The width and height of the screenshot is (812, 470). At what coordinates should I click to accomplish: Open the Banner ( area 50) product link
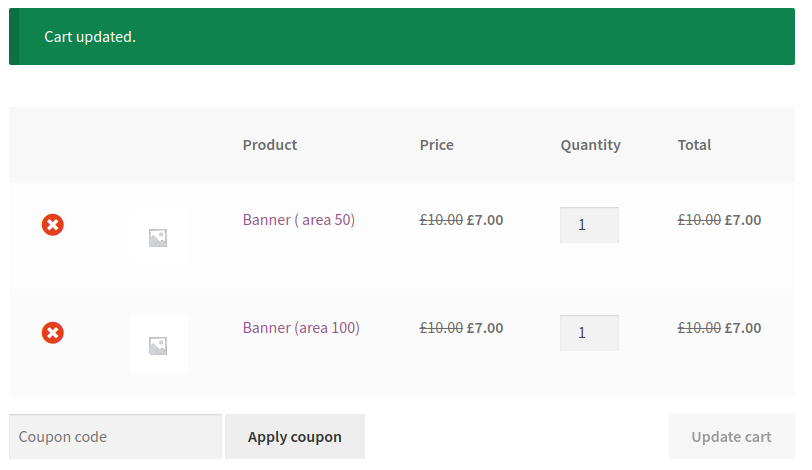(x=299, y=220)
